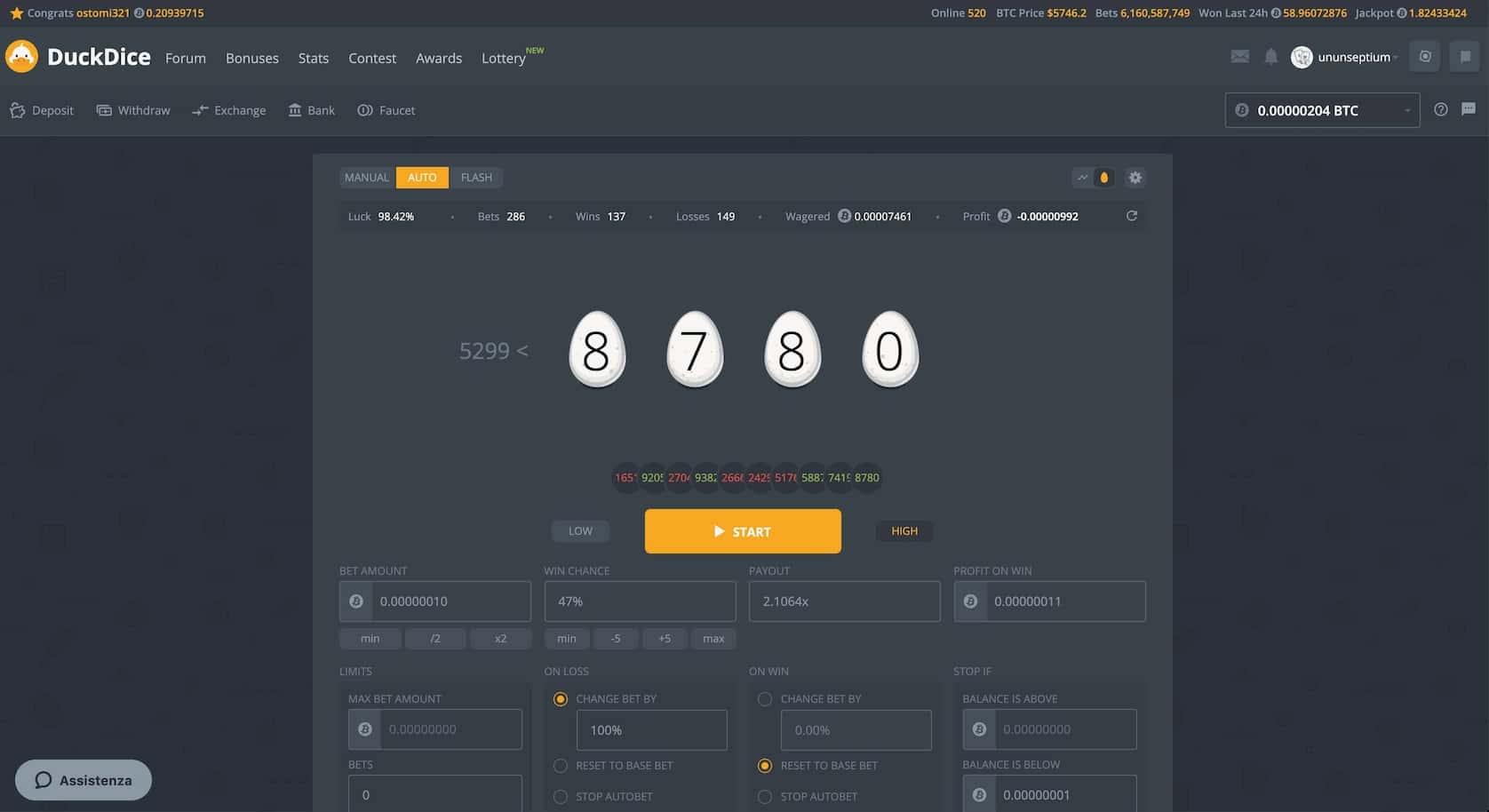
Task: Reset statistics with the refresh icon
Action: coord(1131,216)
